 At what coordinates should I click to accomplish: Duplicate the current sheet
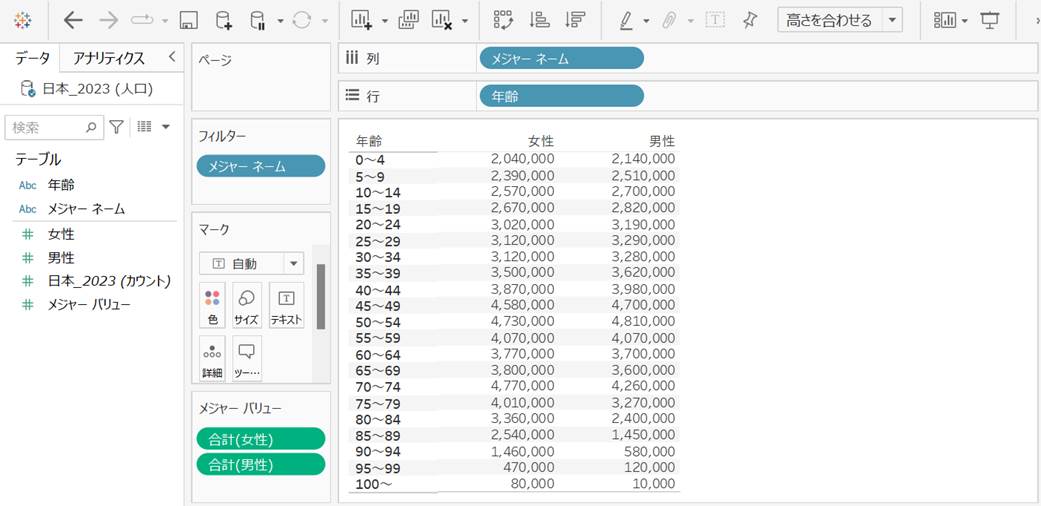408,20
